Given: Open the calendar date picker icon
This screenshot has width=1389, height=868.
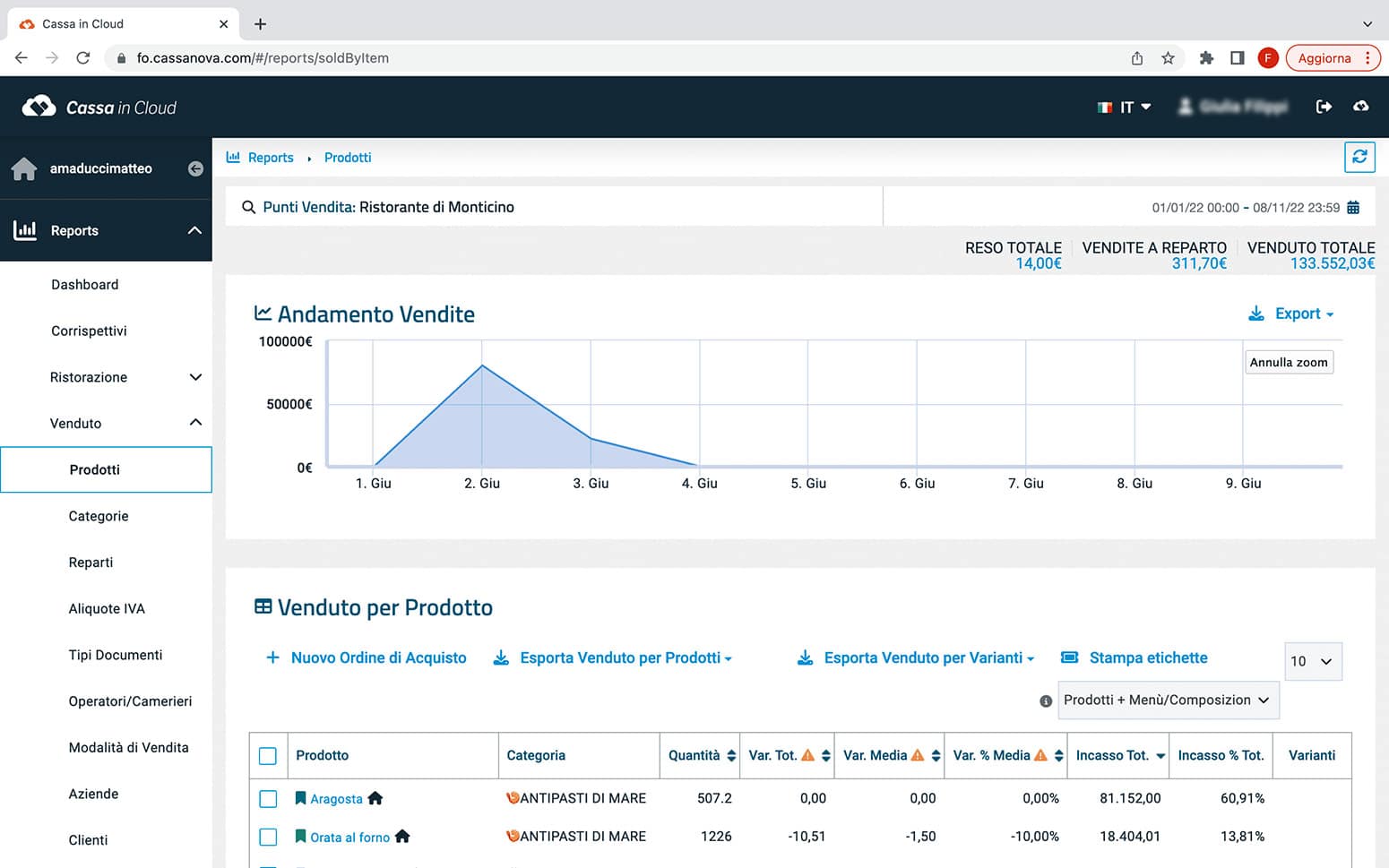Looking at the screenshot, I should click(1353, 207).
